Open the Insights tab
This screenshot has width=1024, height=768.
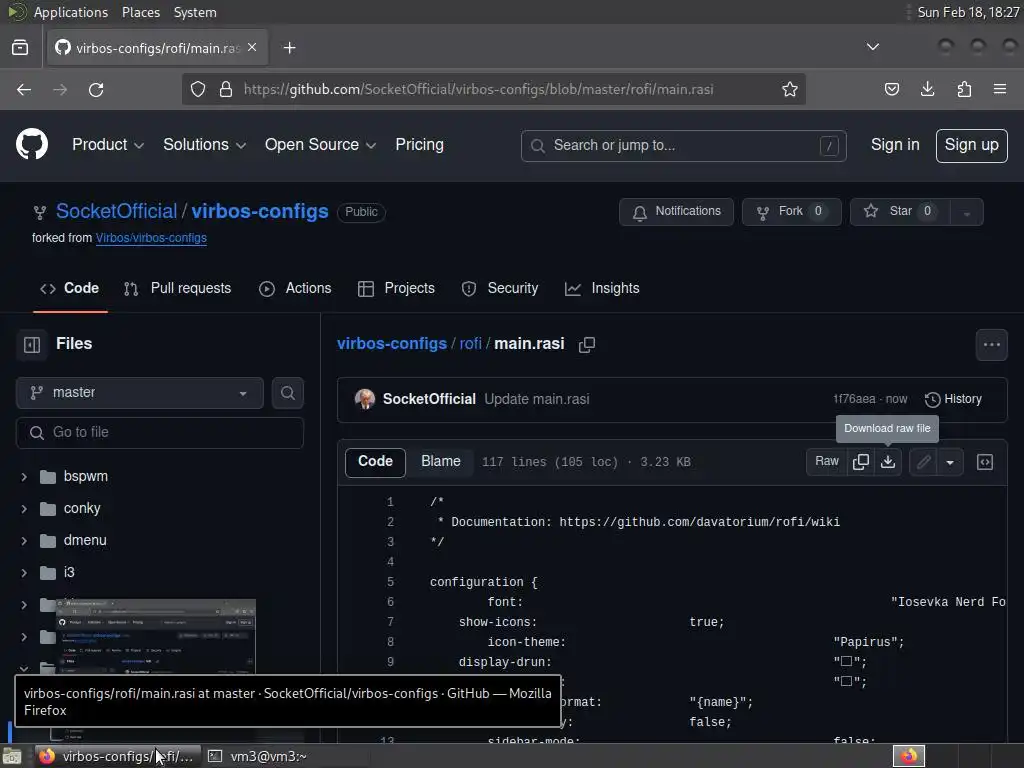(x=602, y=288)
